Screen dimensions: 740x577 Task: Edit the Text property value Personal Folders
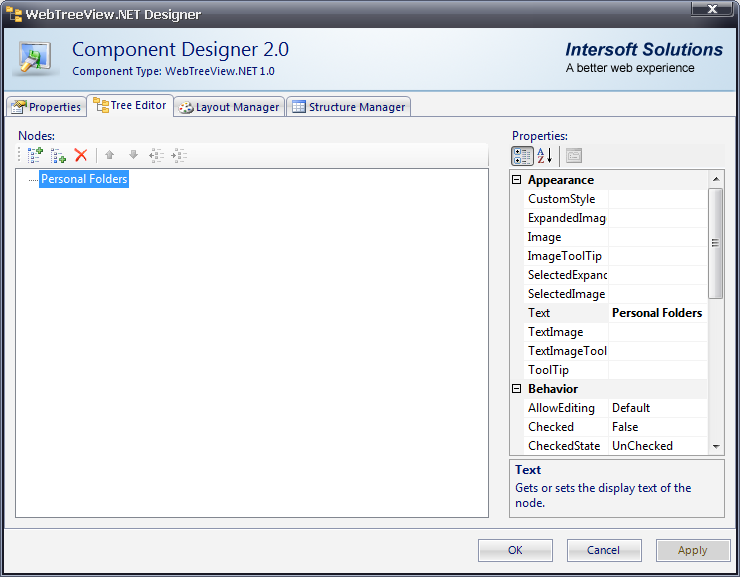tap(657, 313)
